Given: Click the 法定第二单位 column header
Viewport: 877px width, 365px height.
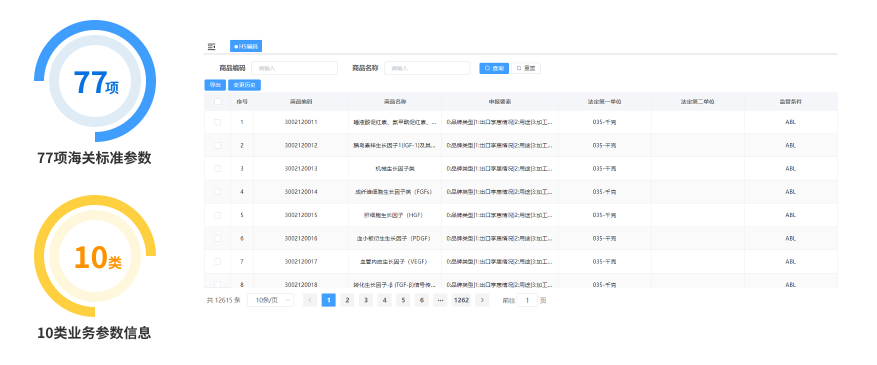Looking at the screenshot, I should pyautogui.click(x=697, y=102).
